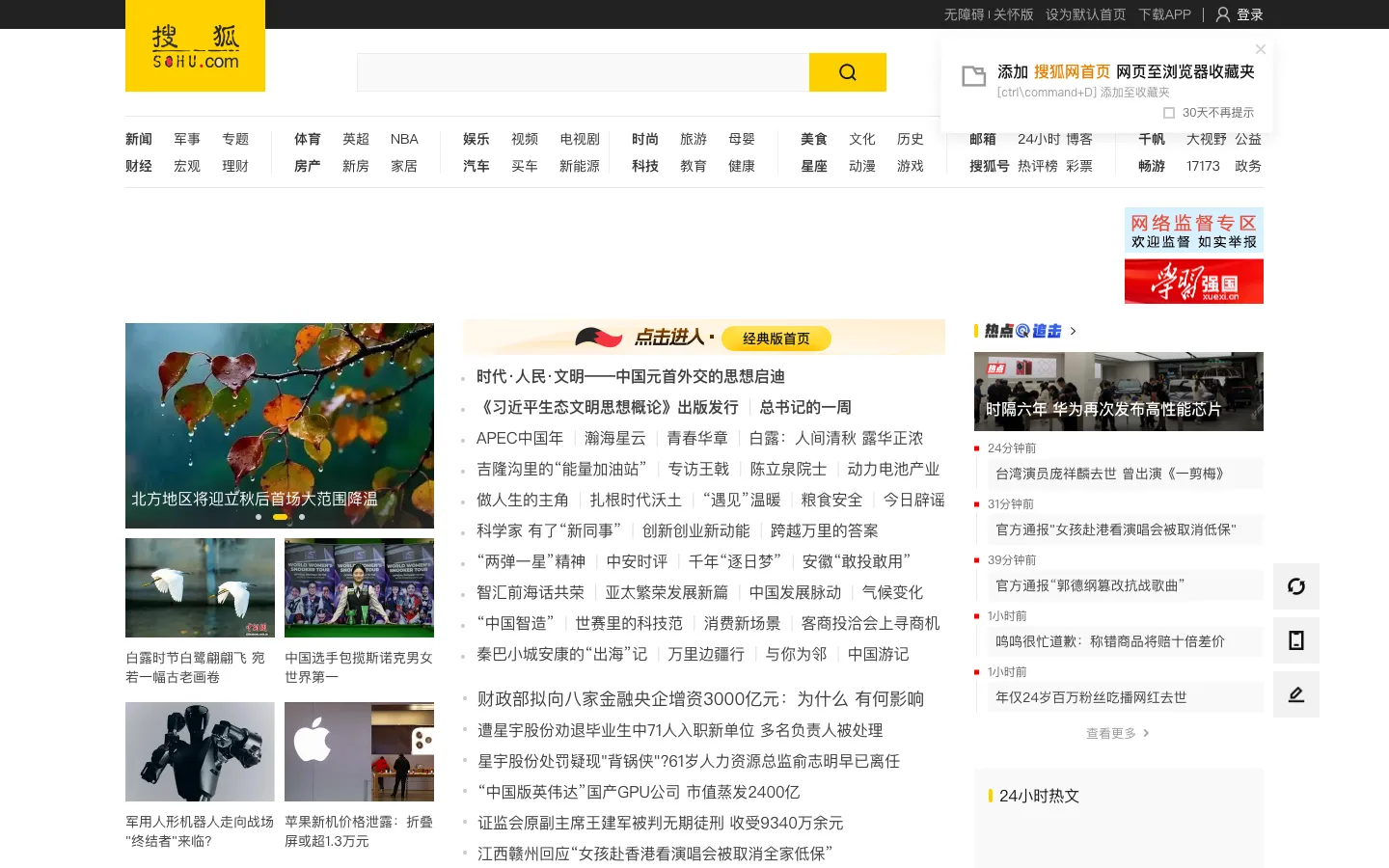Open 江西赣州回应 女孩赴香港看演唱会 article
1389x868 pixels.
pyautogui.click(x=655, y=854)
